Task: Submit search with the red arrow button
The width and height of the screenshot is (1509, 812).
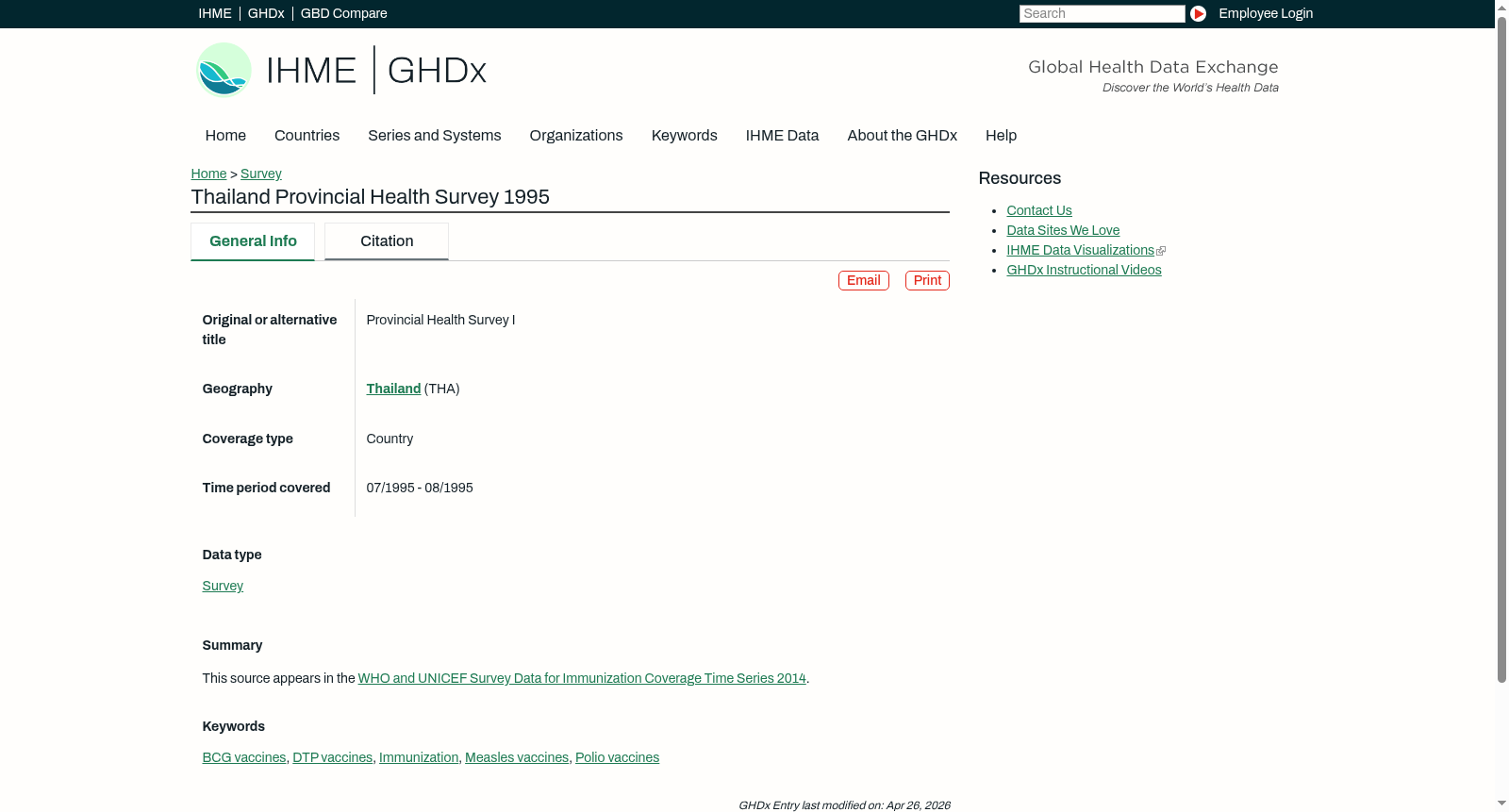Action: pyautogui.click(x=1198, y=13)
